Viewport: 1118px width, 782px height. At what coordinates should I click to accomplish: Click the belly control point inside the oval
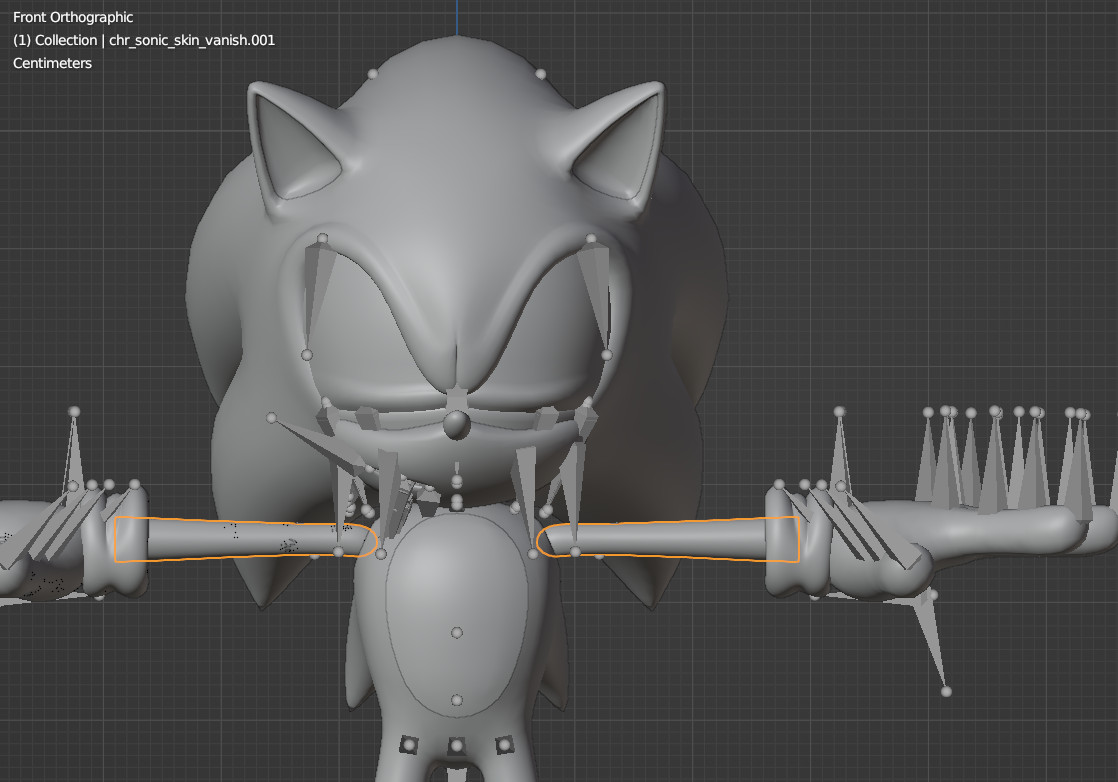[457, 631]
